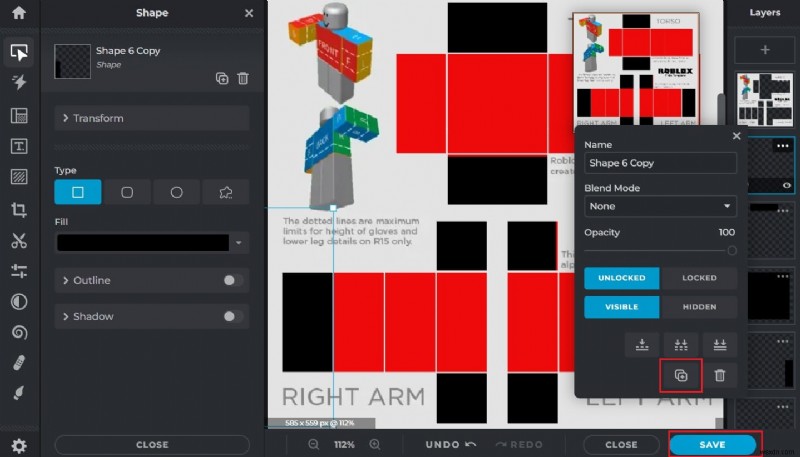The image size is (800, 457).
Task: Delete shape using Shape panel trash icon
Action: [x=243, y=78]
